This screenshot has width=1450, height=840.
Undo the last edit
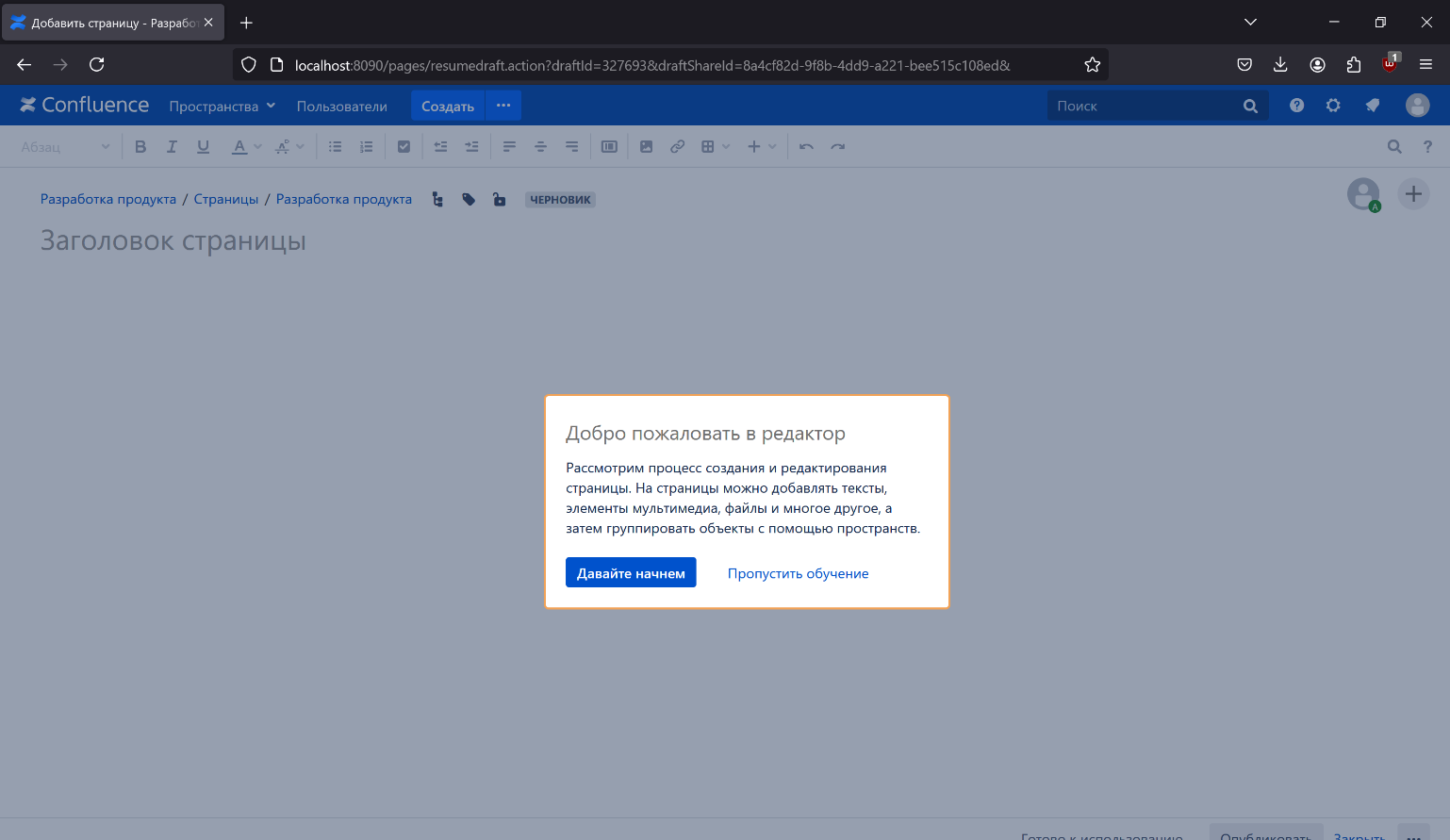[806, 147]
